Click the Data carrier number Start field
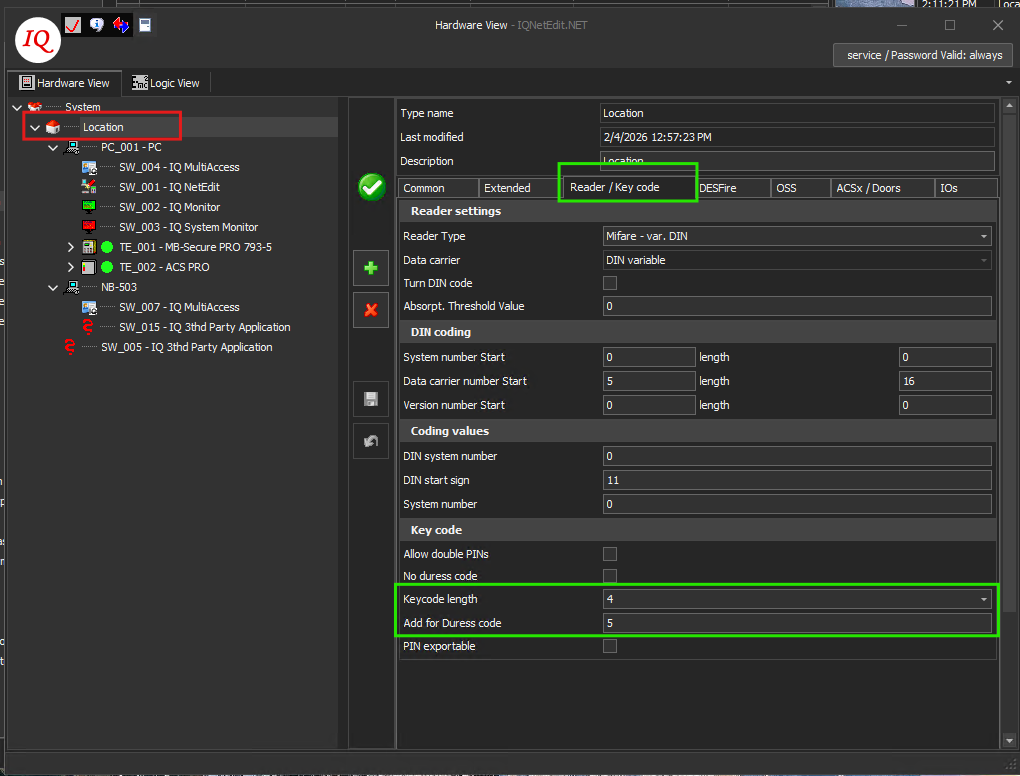 click(649, 381)
